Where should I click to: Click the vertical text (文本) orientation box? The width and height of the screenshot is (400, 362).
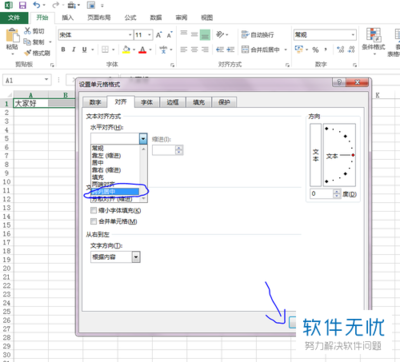tap(316, 155)
